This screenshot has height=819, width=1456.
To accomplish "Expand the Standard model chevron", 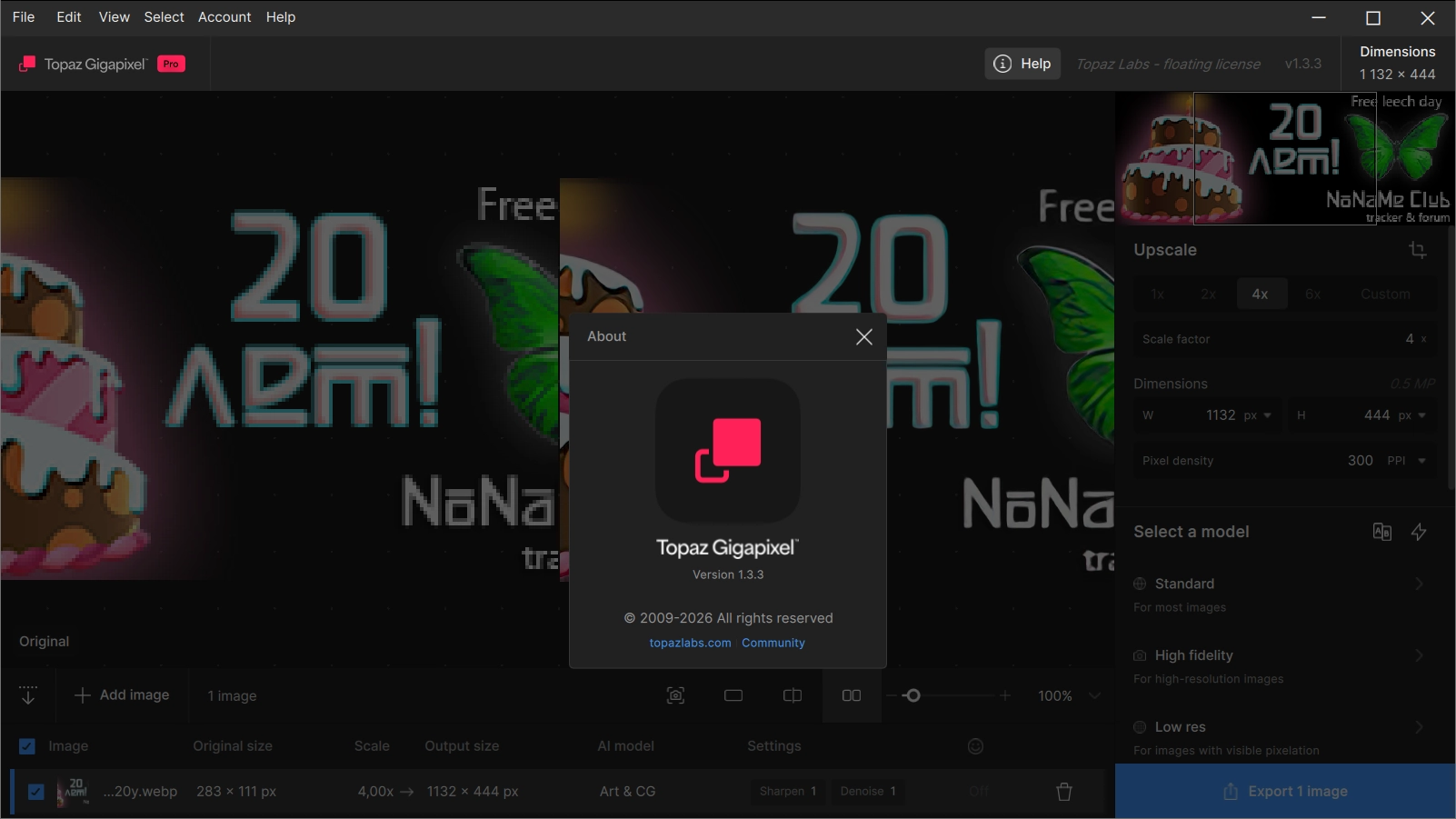I will pos(1419,584).
